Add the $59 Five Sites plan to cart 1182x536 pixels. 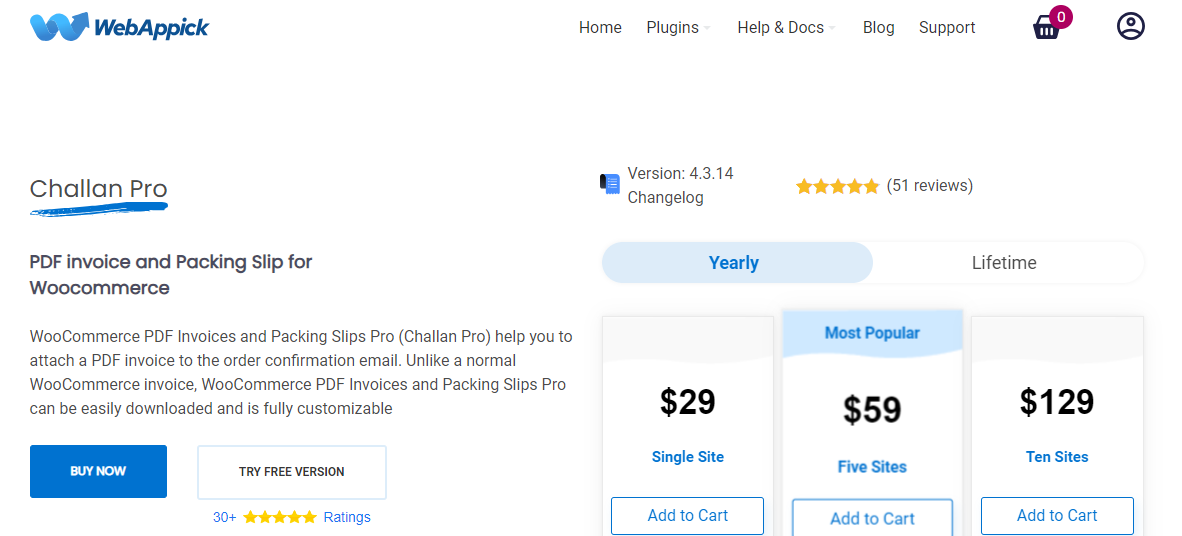coord(872,518)
